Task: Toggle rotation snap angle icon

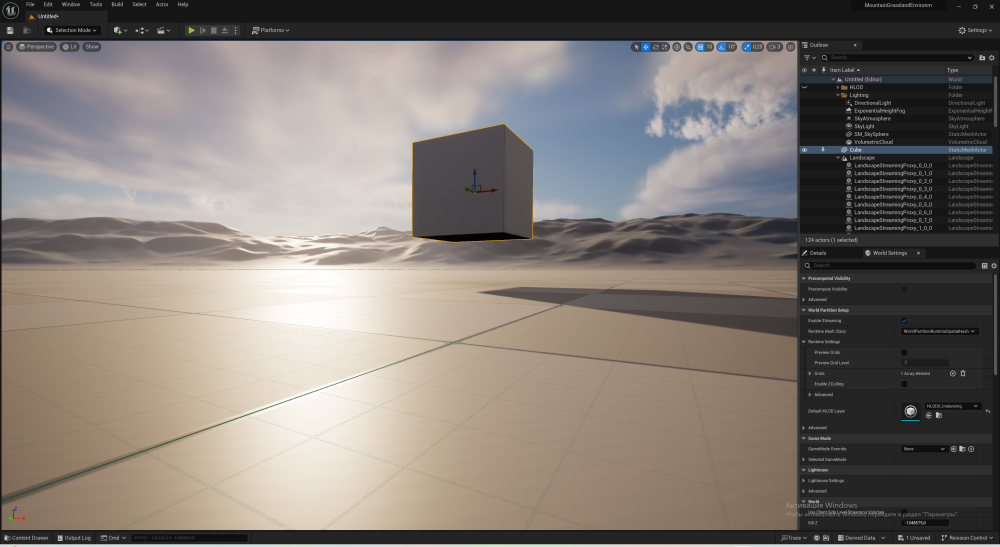Action: pos(721,47)
